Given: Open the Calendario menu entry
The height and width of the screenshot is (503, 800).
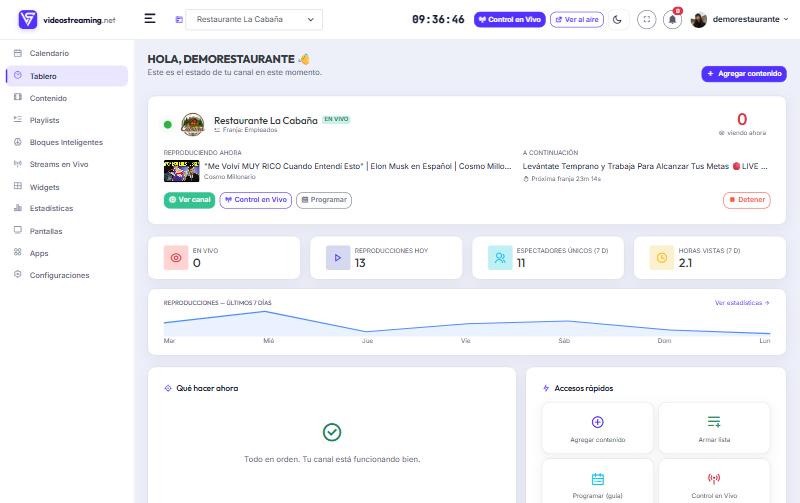Looking at the screenshot, I should [49, 53].
